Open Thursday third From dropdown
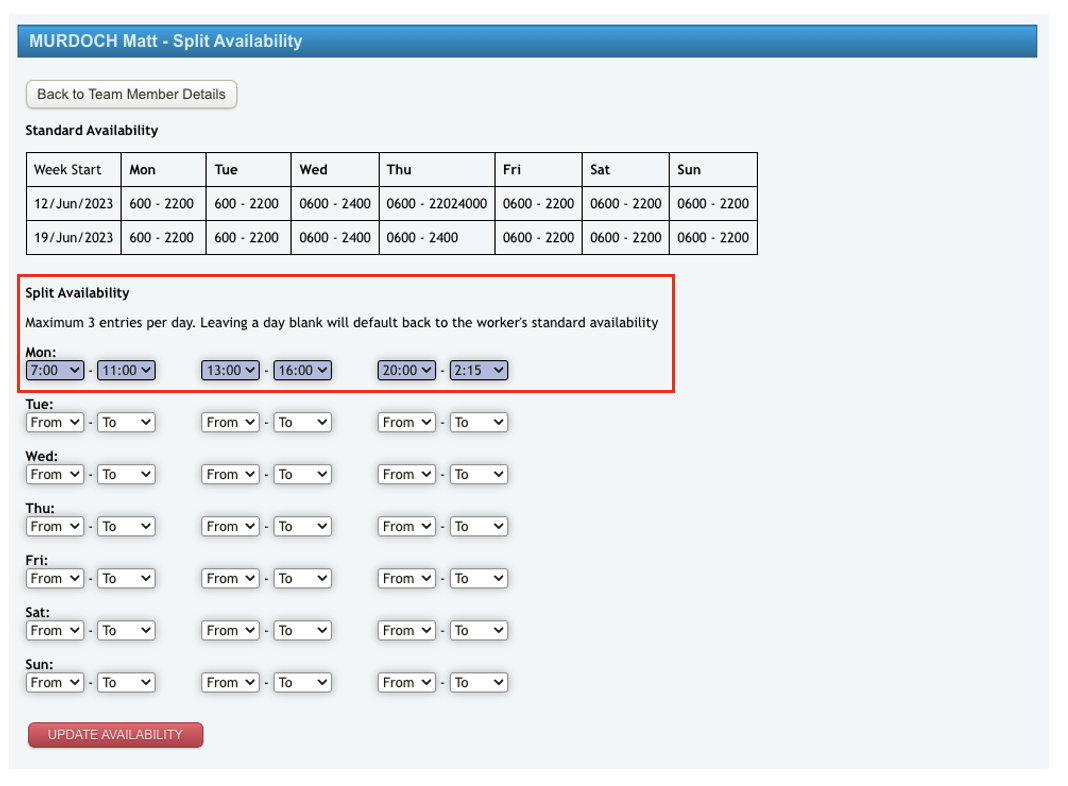Image resolution: width=1068 pixels, height=786 pixels. pyautogui.click(x=407, y=526)
